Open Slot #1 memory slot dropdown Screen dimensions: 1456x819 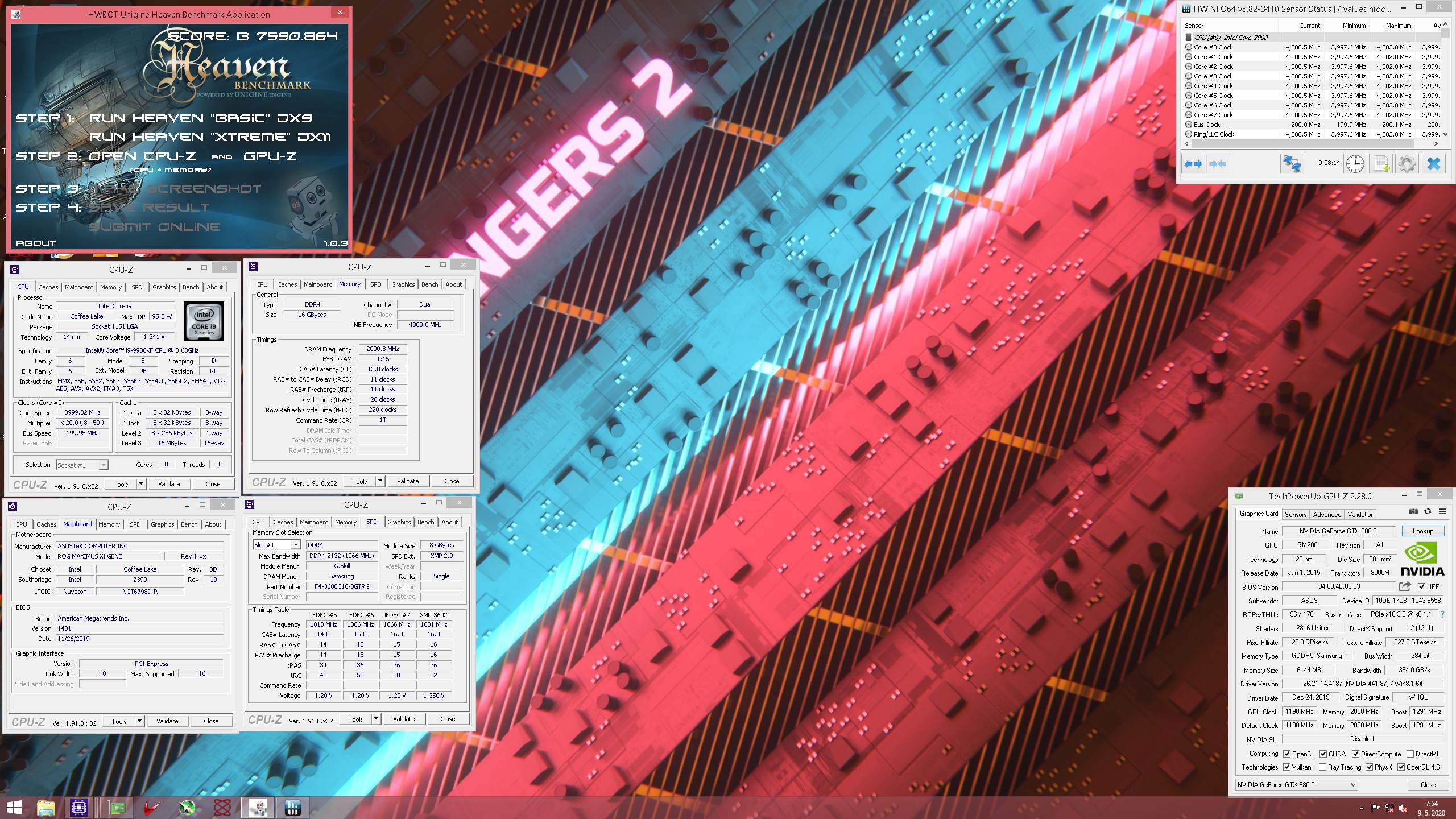[276, 545]
